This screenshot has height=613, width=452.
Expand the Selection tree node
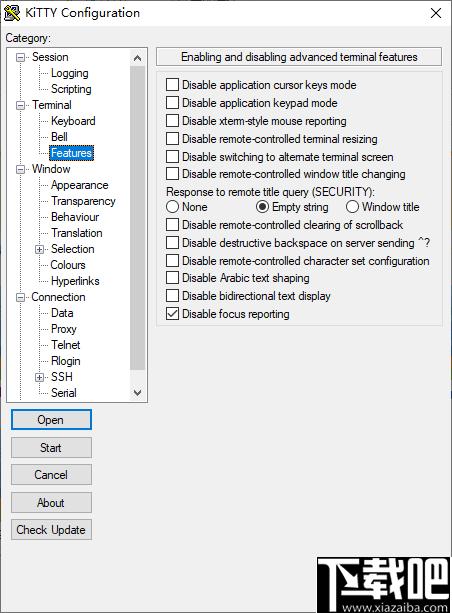[39, 249]
